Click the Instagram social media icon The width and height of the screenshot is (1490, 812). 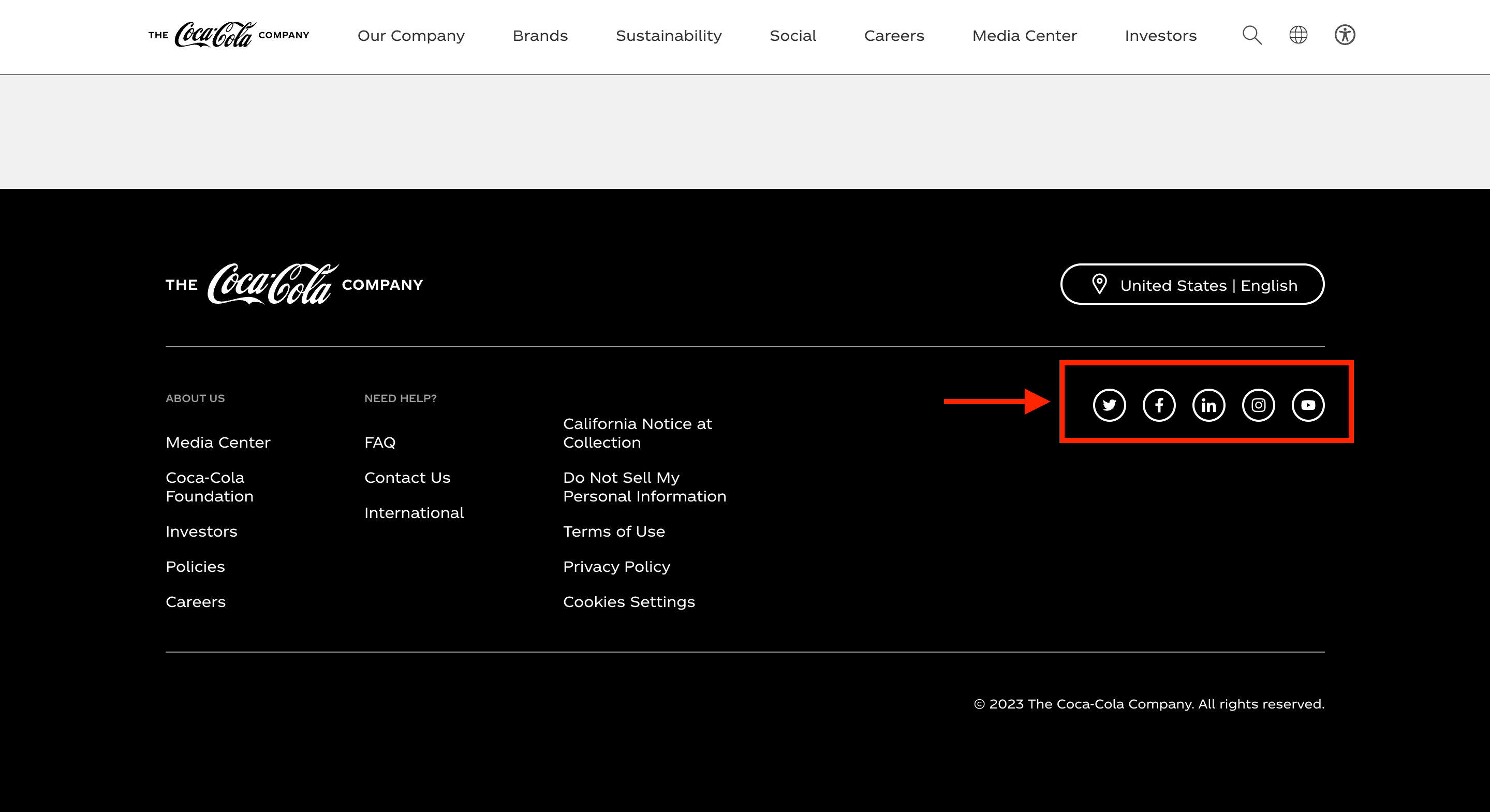pyautogui.click(x=1259, y=405)
